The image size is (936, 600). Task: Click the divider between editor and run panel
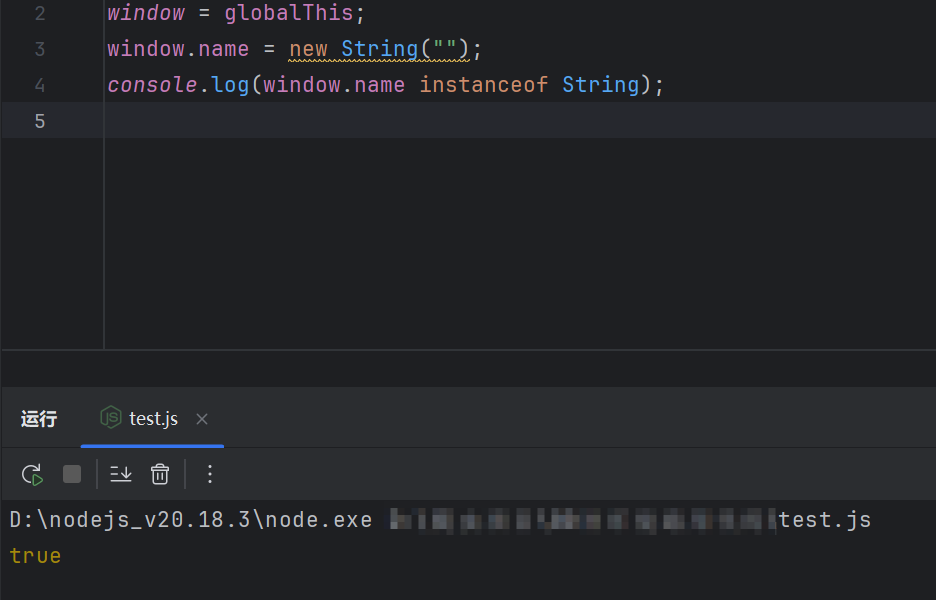[x=468, y=350]
